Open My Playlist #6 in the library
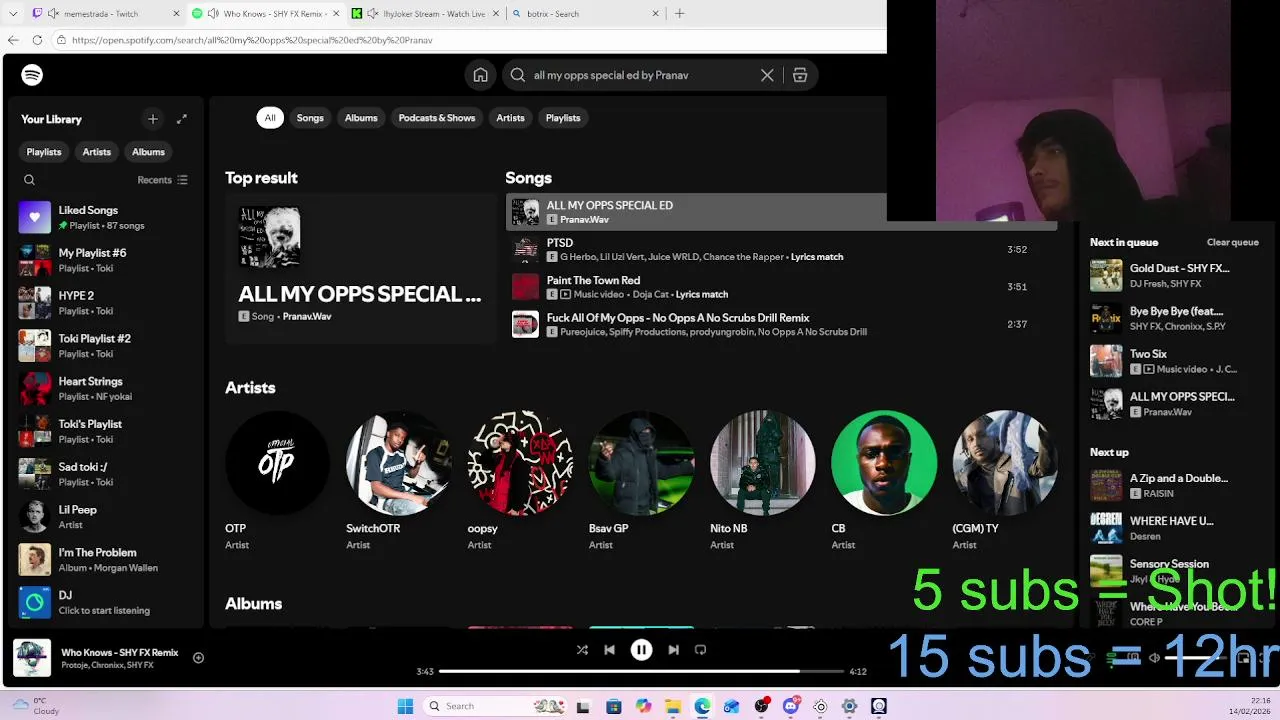1280x720 pixels. (105, 260)
